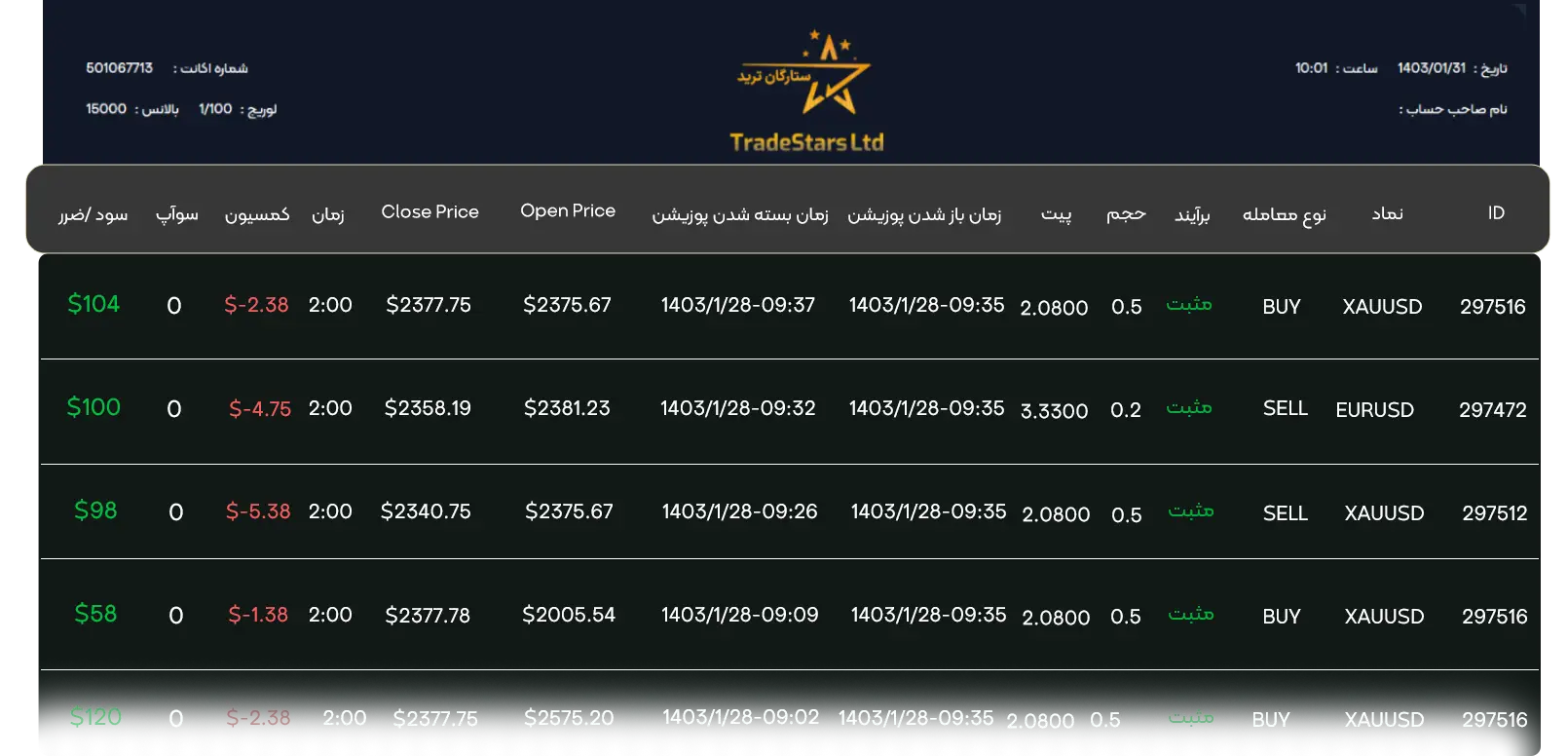1568x756 pixels.
Task: Click the زمان باز شدن پوزیشن header
Action: point(923,214)
